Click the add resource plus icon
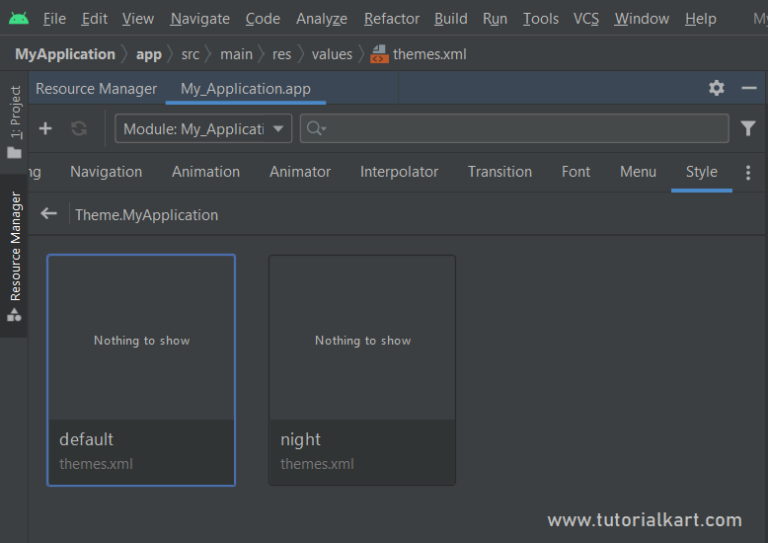Viewport: 768px width, 543px height. point(46,129)
